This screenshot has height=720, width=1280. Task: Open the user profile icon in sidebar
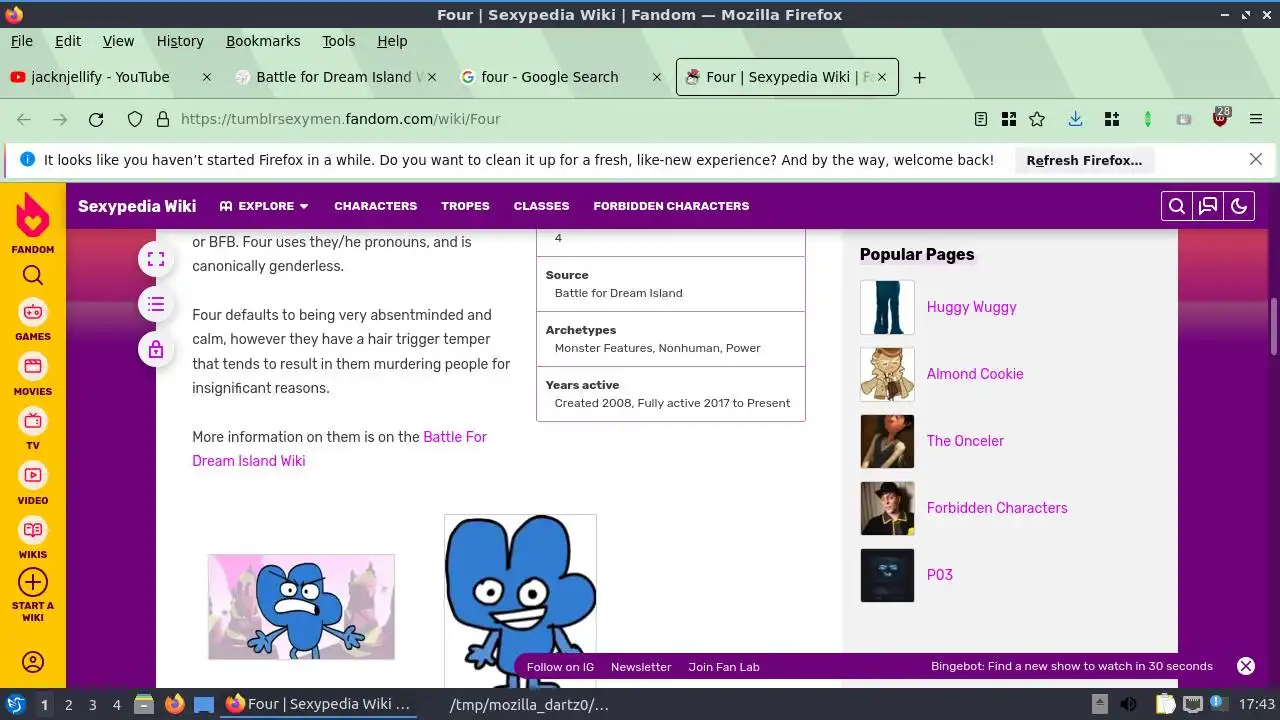pos(33,662)
